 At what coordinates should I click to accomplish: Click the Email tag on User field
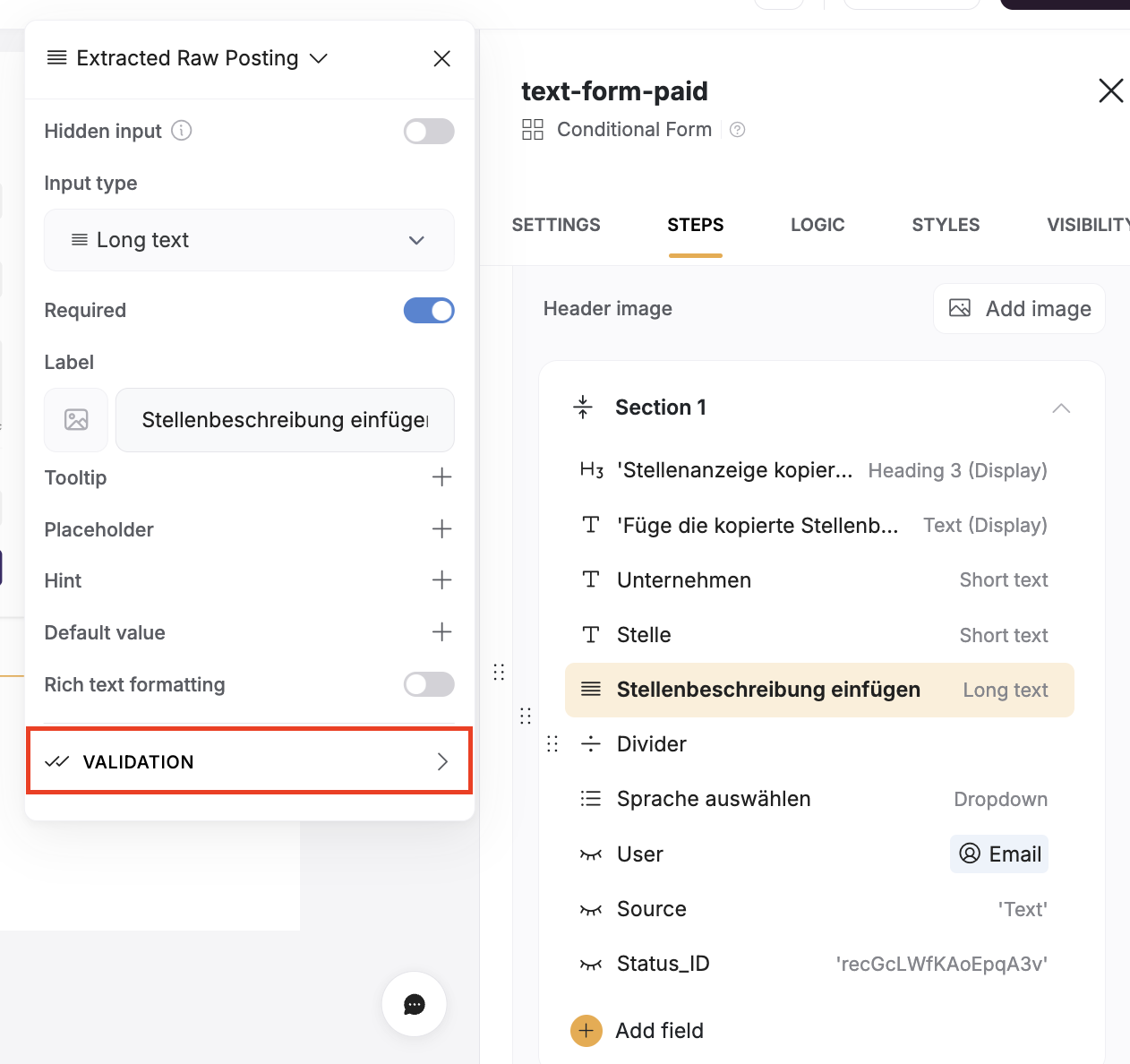click(x=999, y=854)
